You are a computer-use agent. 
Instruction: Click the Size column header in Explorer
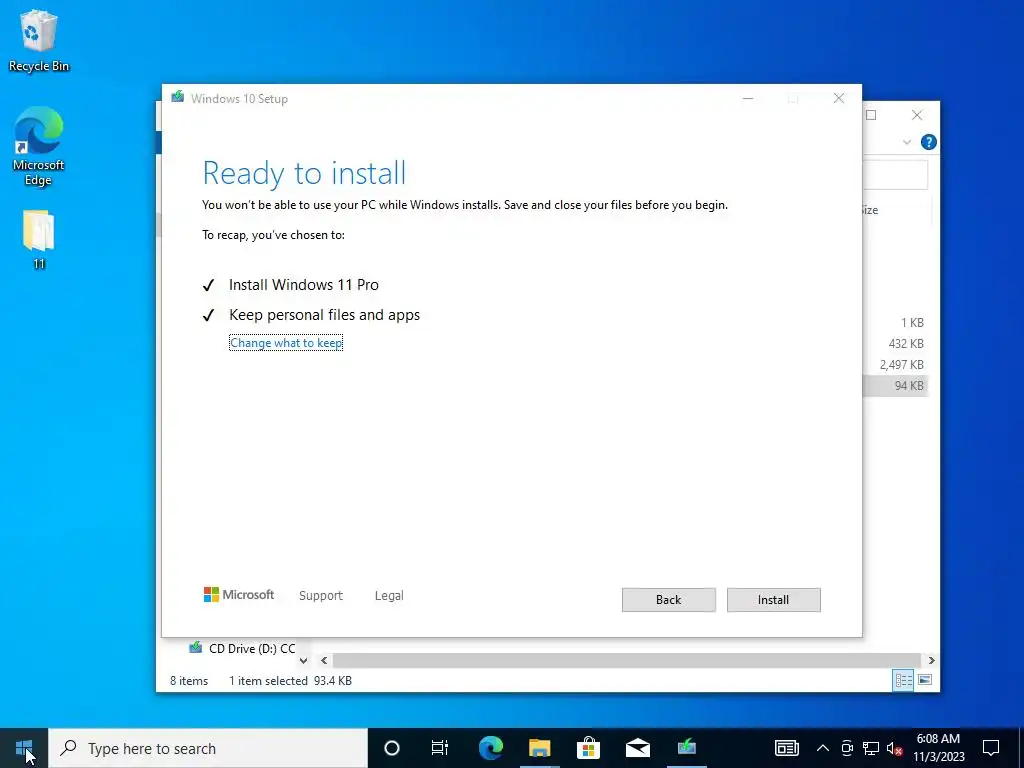(x=871, y=210)
